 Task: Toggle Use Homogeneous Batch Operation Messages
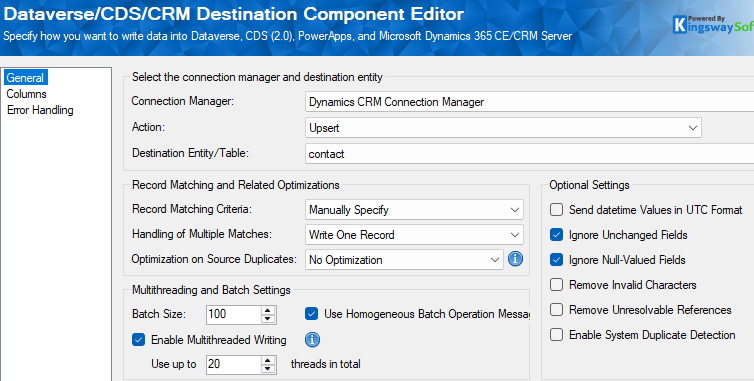(x=312, y=314)
